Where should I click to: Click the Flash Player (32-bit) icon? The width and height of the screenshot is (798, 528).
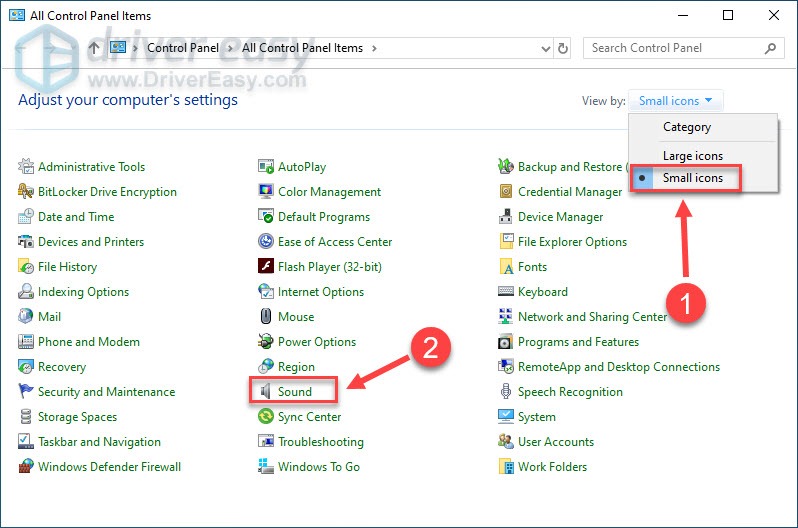pyautogui.click(x=266, y=267)
